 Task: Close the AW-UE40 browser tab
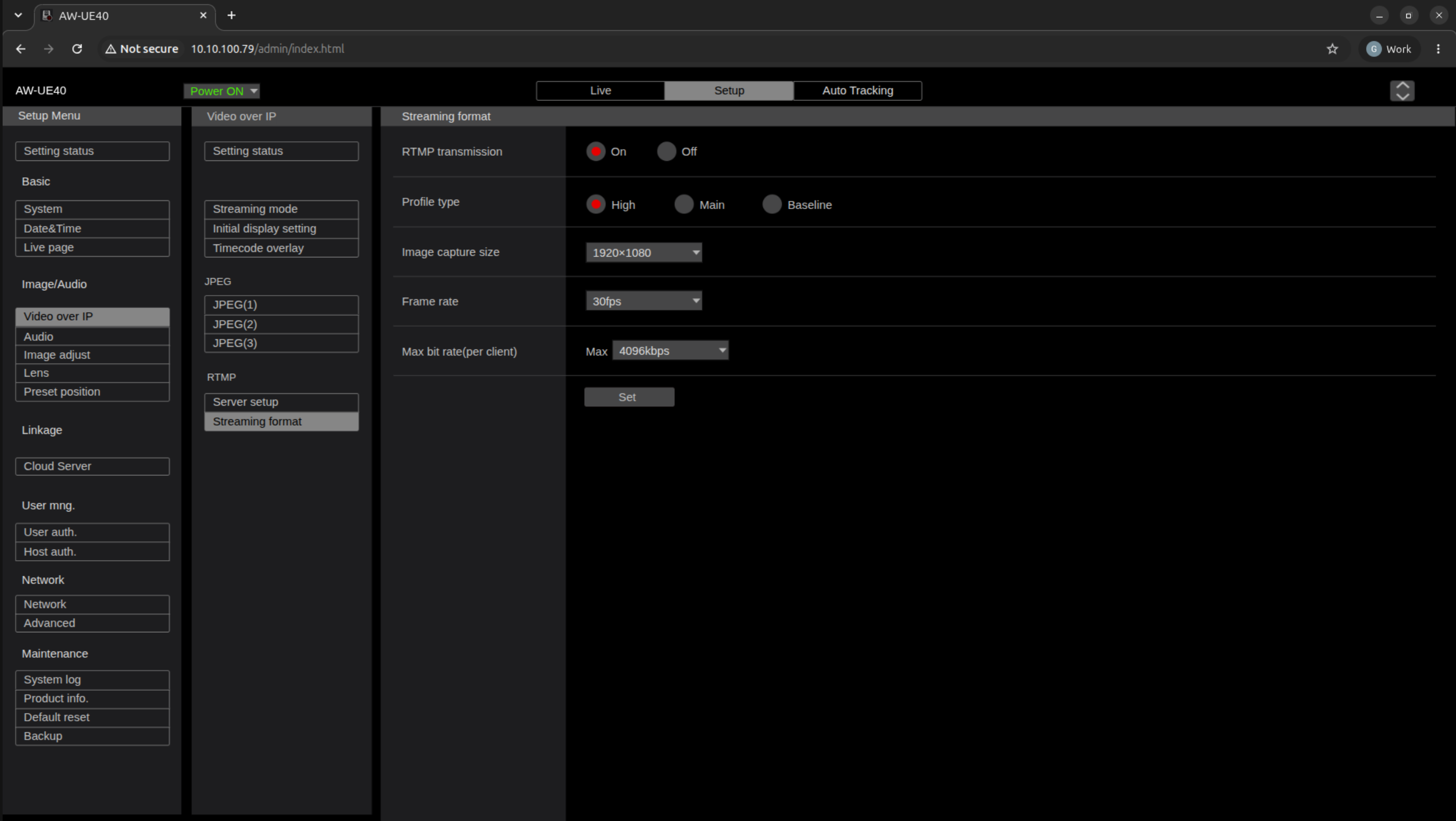[x=203, y=15]
